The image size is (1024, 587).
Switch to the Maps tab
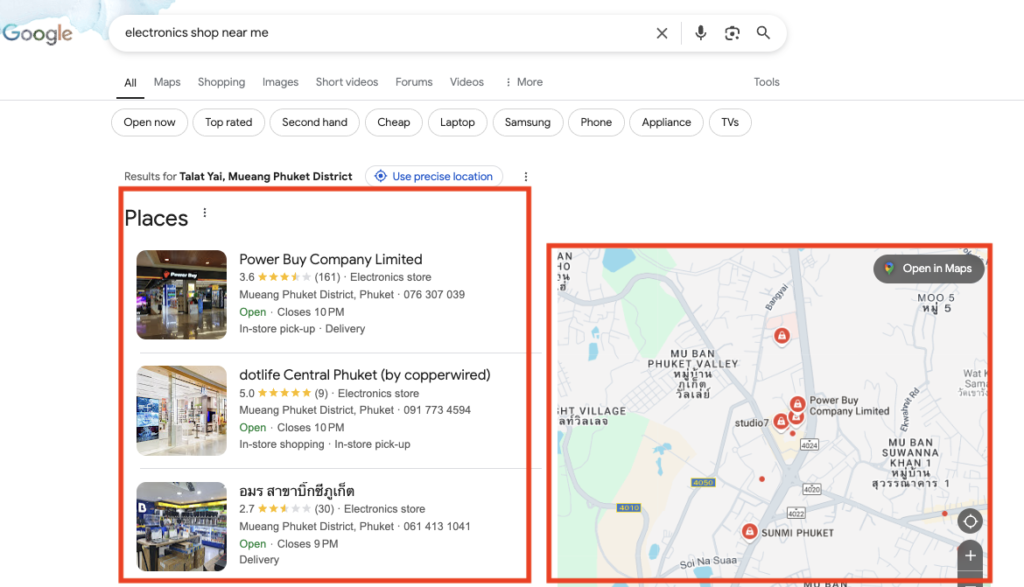pos(167,82)
